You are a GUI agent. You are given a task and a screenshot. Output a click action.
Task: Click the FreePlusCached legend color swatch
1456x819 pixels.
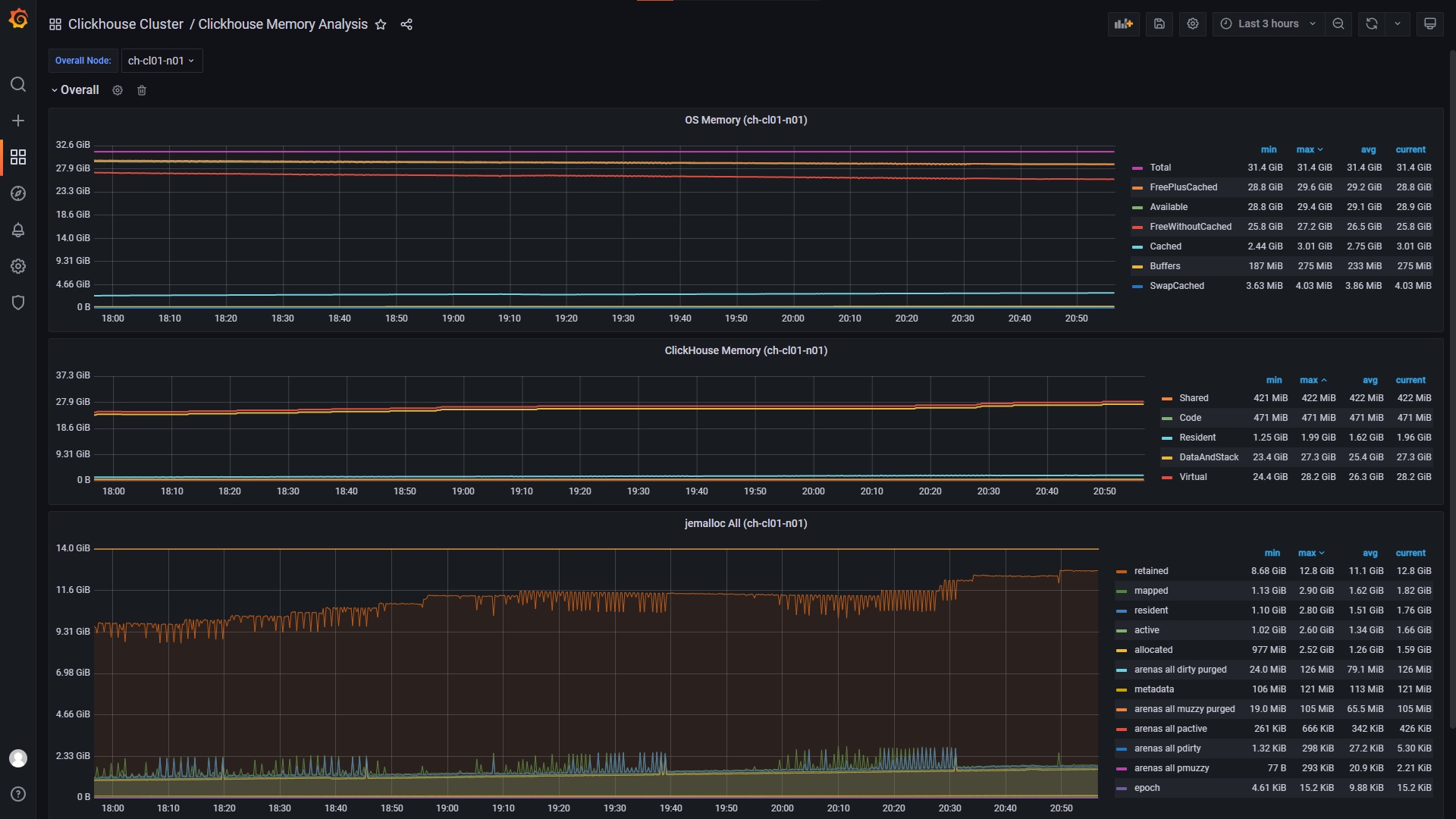click(x=1137, y=188)
